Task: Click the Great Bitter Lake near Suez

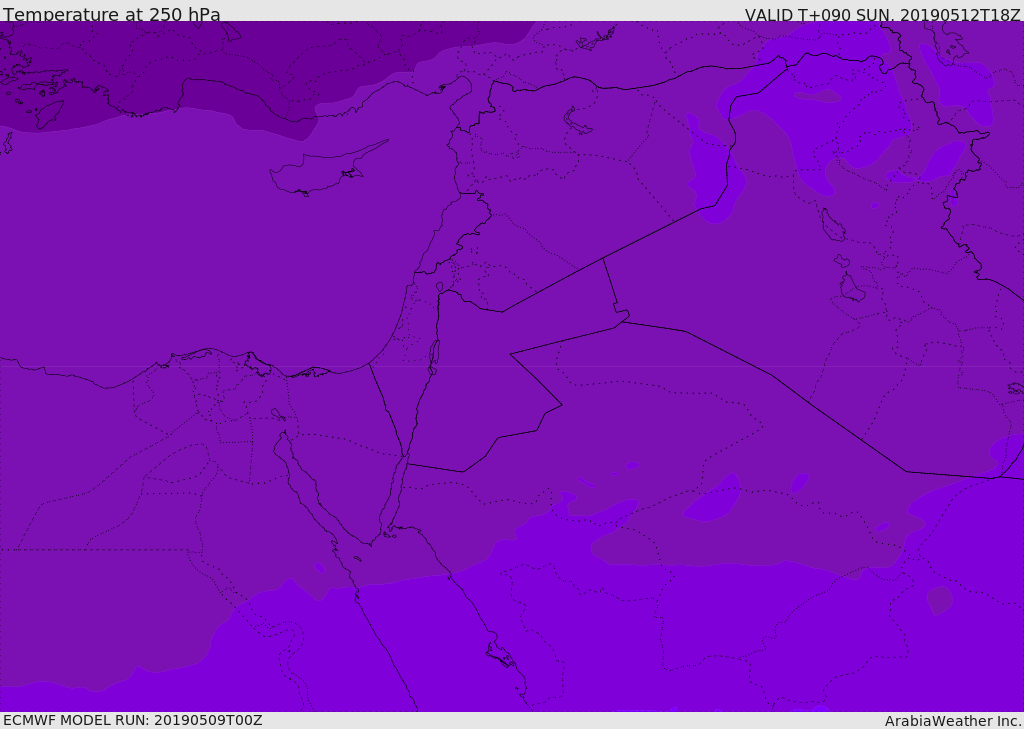Action: click(x=278, y=414)
